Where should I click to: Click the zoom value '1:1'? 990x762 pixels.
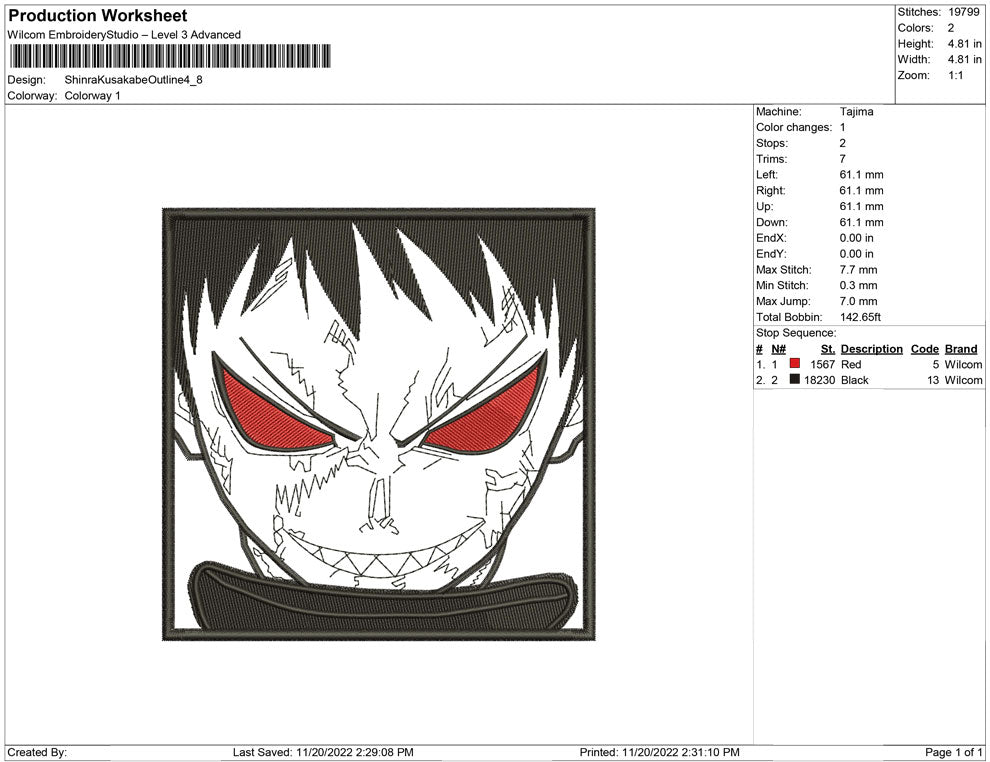[955, 75]
